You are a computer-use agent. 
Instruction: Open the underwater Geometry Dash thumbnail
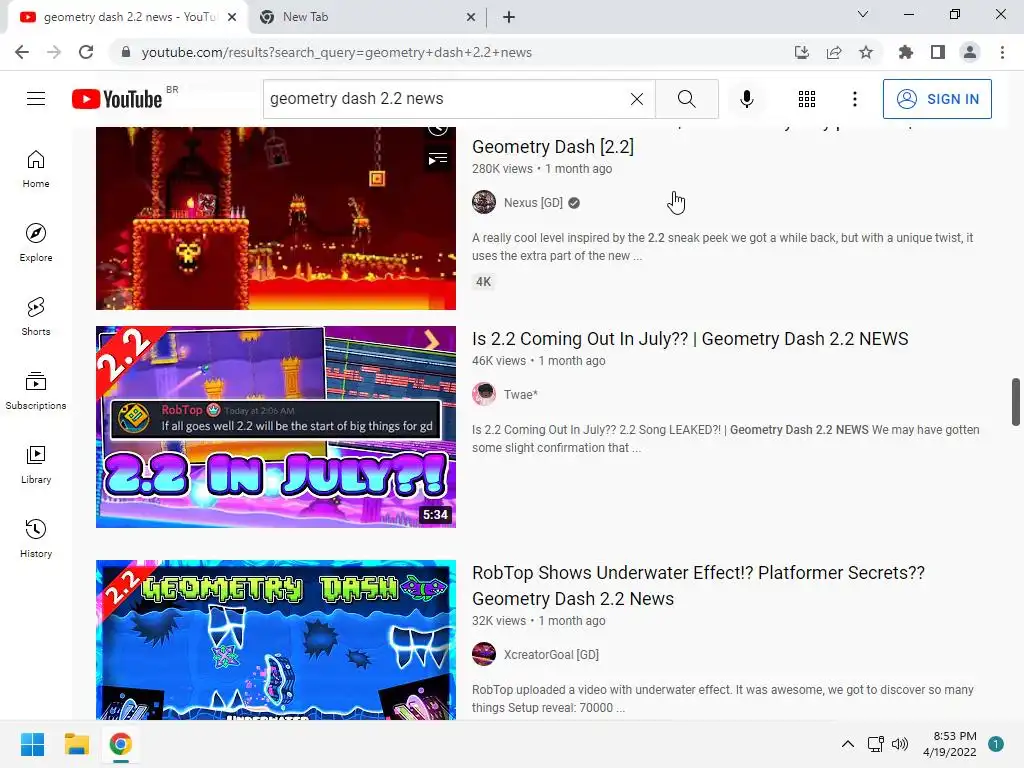[x=276, y=639]
